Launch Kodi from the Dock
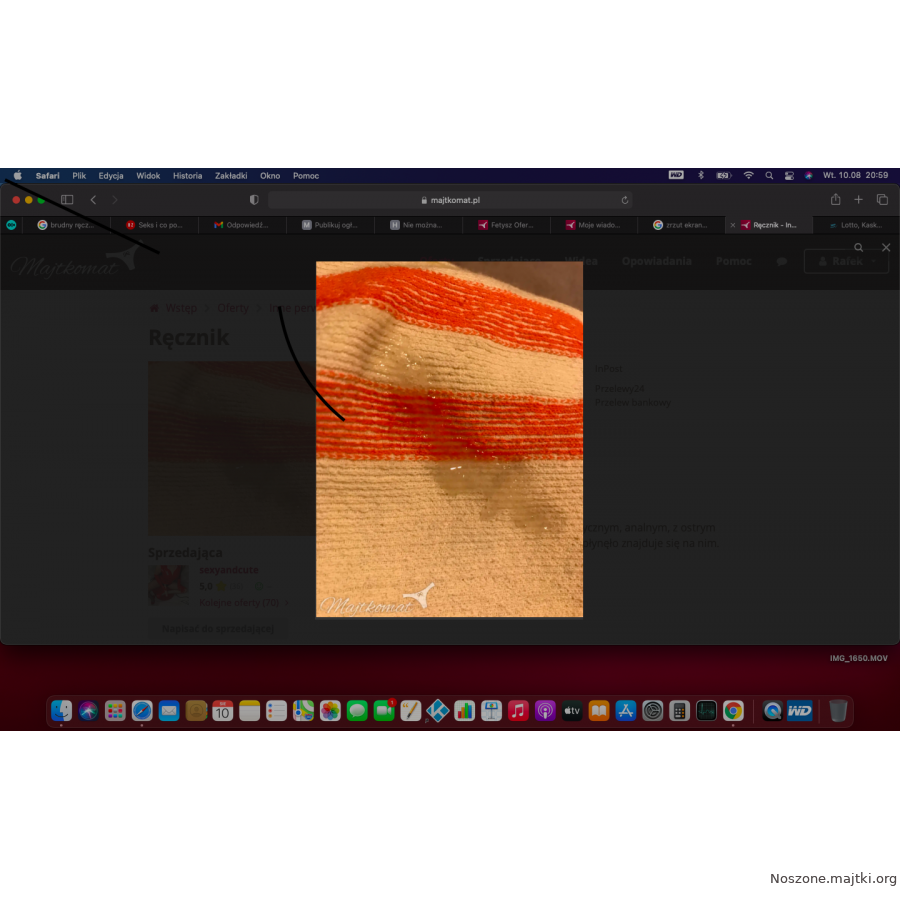This screenshot has height=900, width=900. [x=437, y=711]
